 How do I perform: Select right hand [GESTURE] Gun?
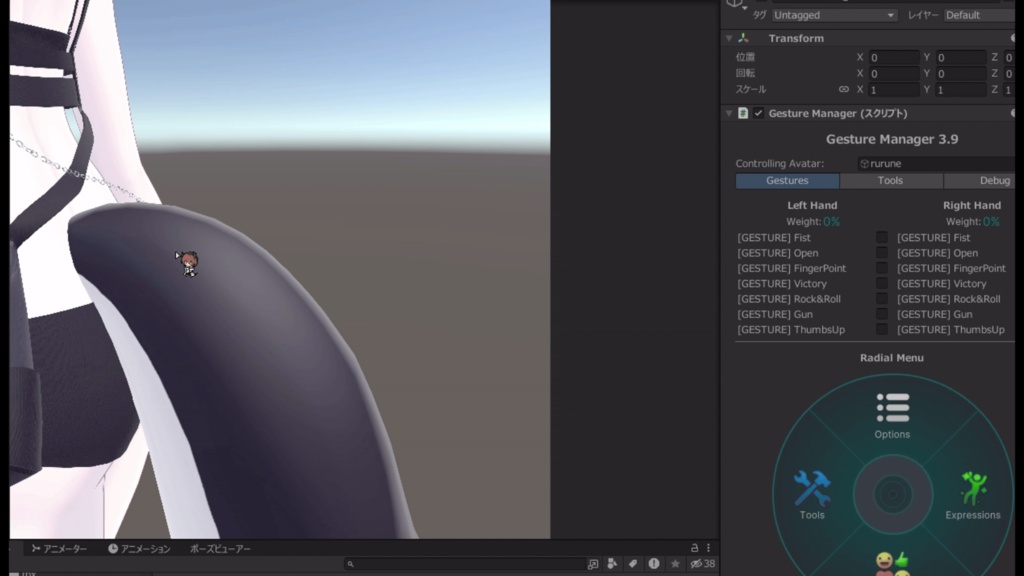tap(935, 314)
